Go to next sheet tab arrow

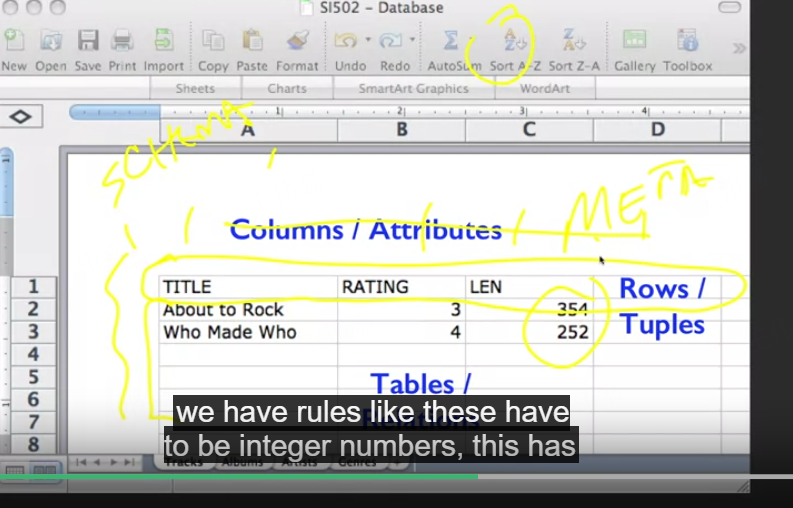tap(113, 462)
